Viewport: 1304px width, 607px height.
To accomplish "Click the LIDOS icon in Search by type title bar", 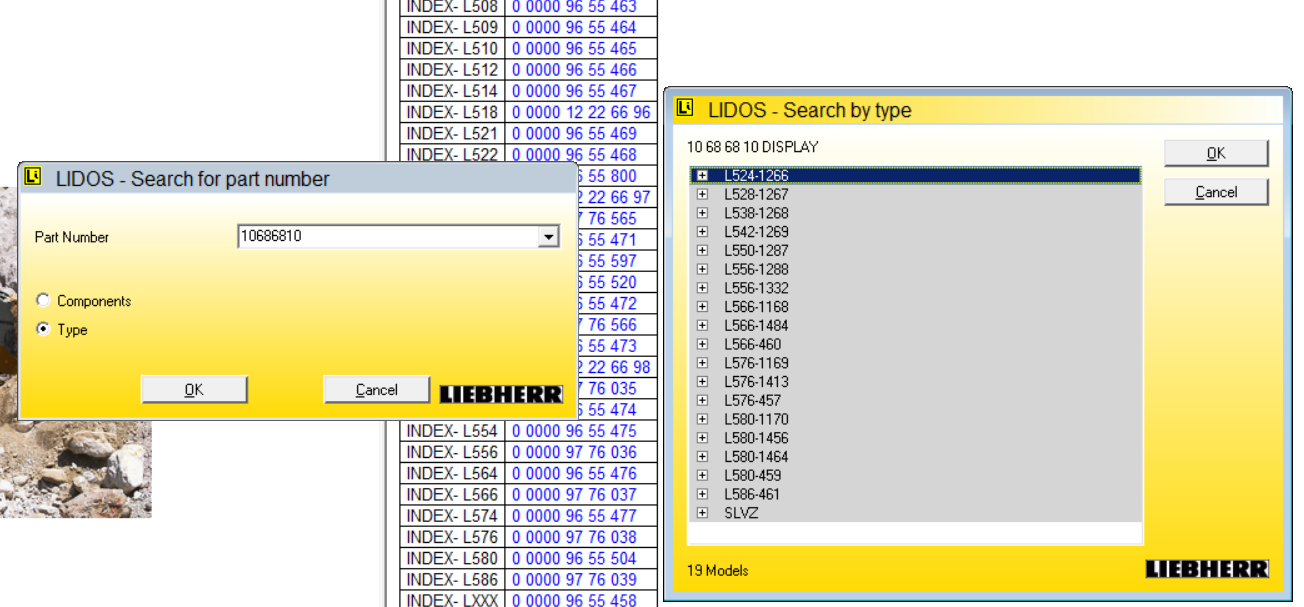I will [685, 108].
